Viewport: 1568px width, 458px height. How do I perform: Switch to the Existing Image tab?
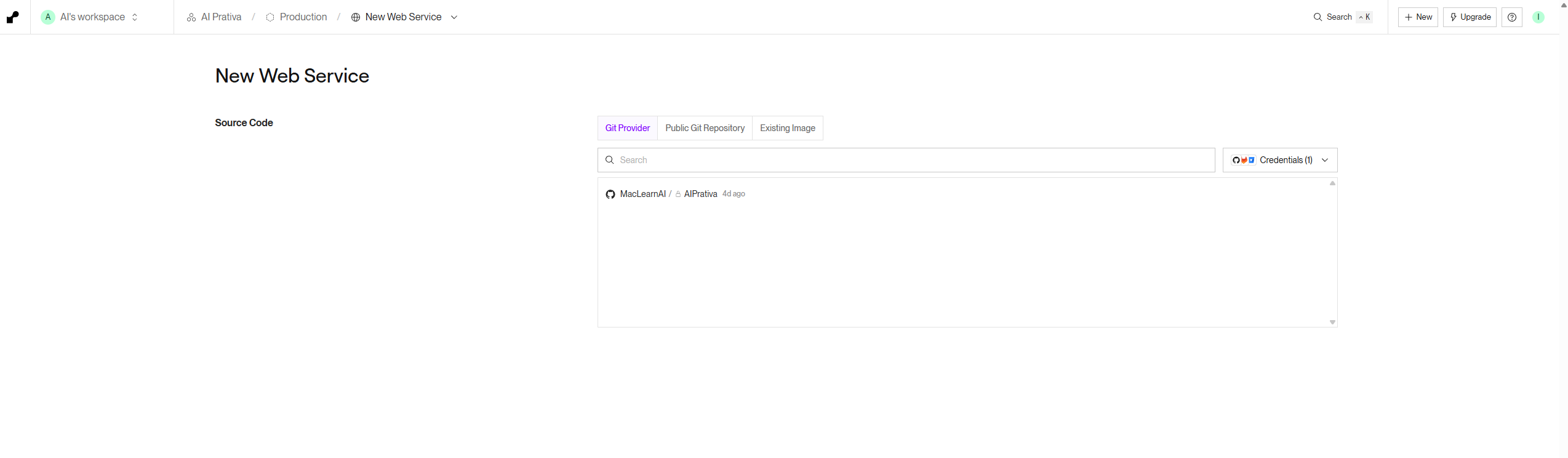pos(787,128)
